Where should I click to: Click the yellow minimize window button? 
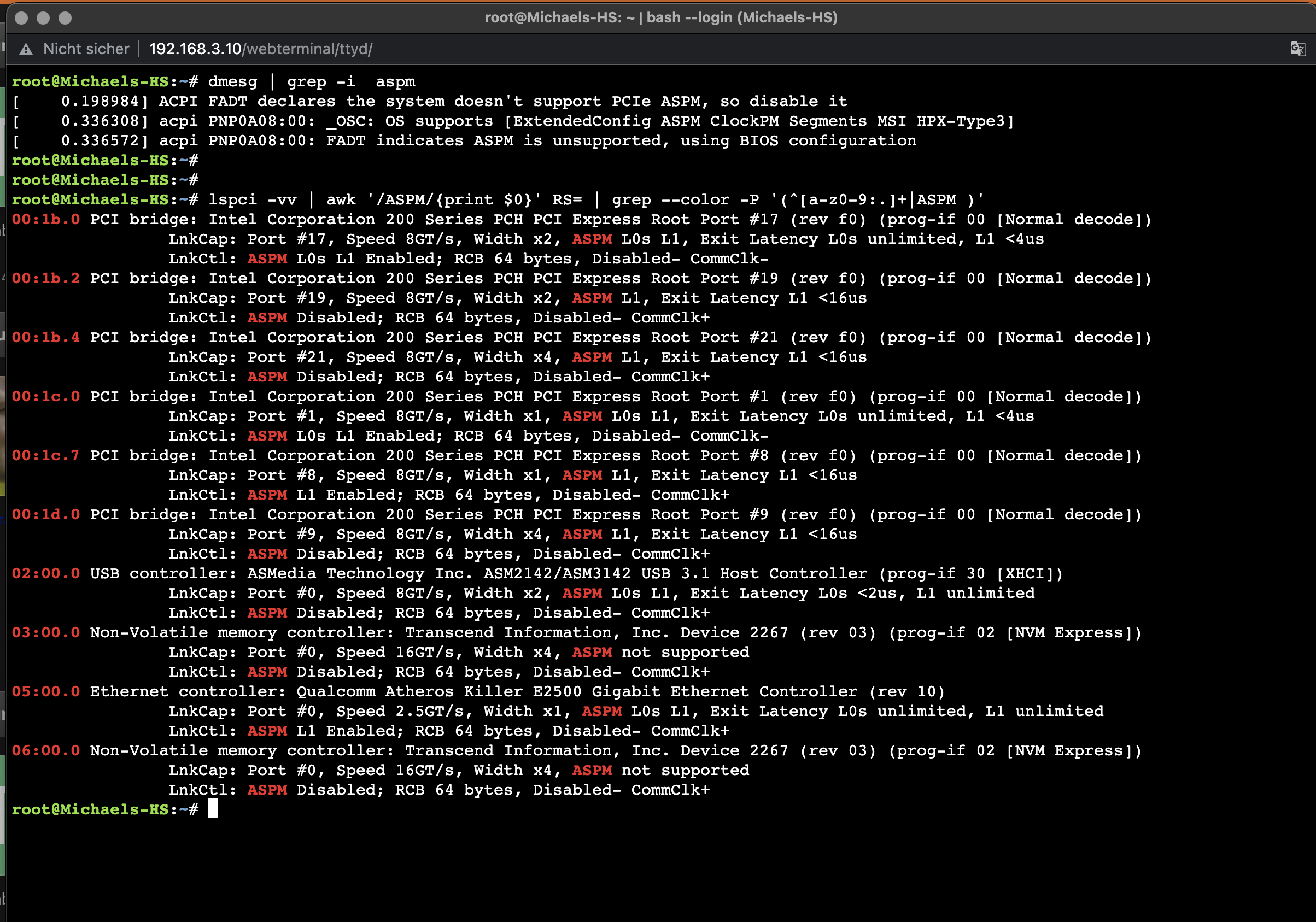click(43, 18)
